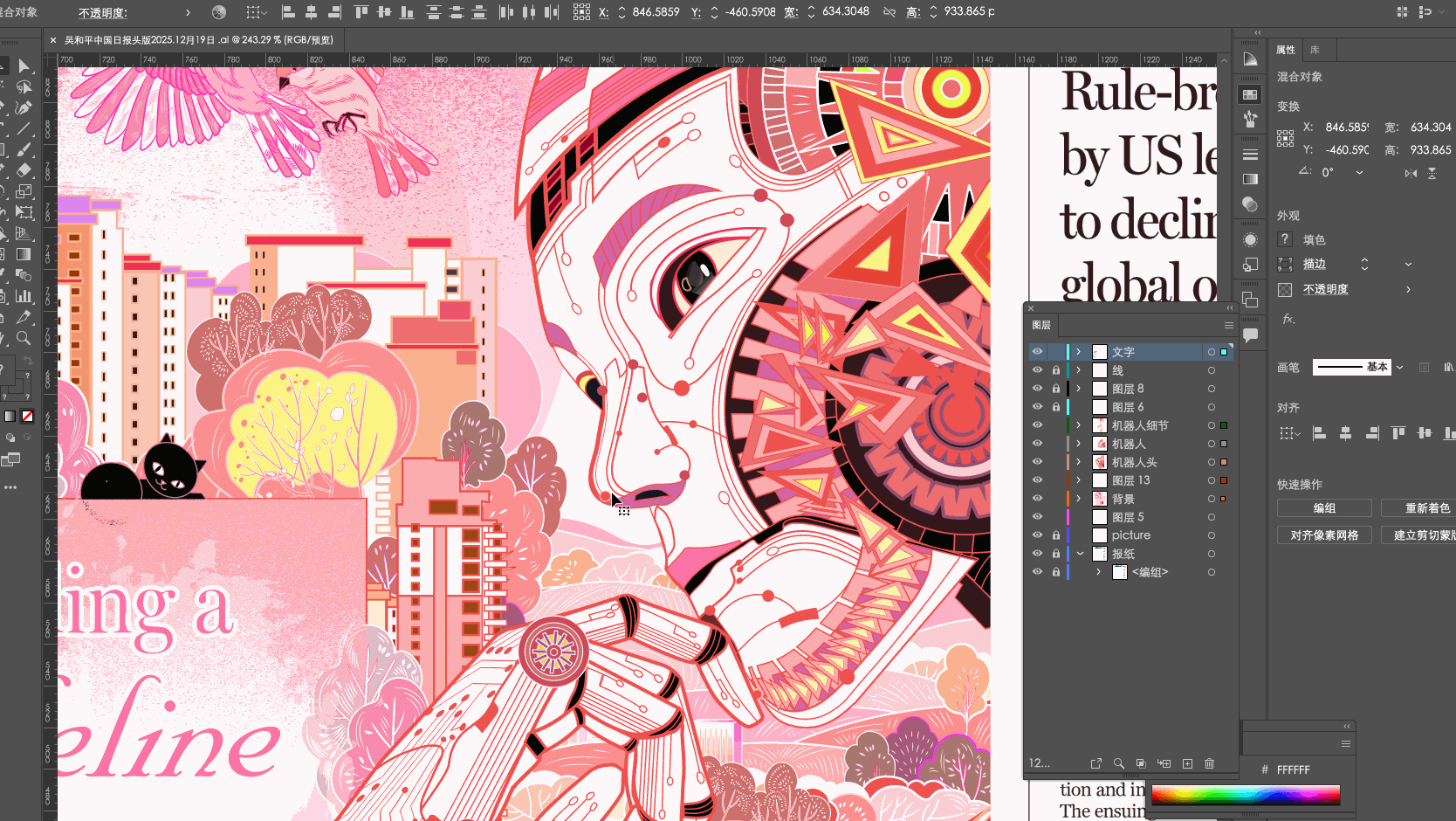Select the Direct Selection arrow tool
The height and width of the screenshot is (821, 1456).
pyautogui.click(x=24, y=66)
